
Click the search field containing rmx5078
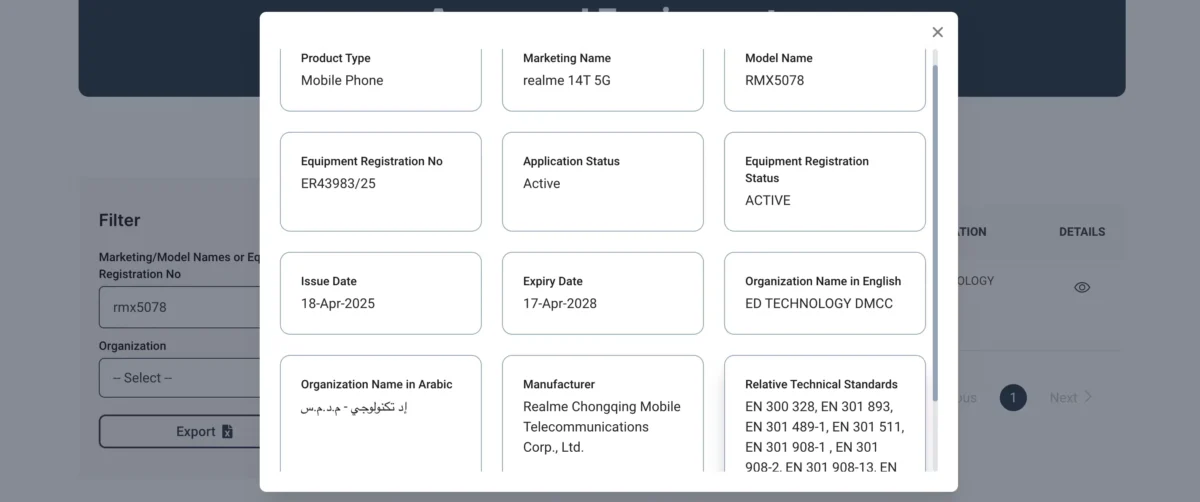point(179,307)
